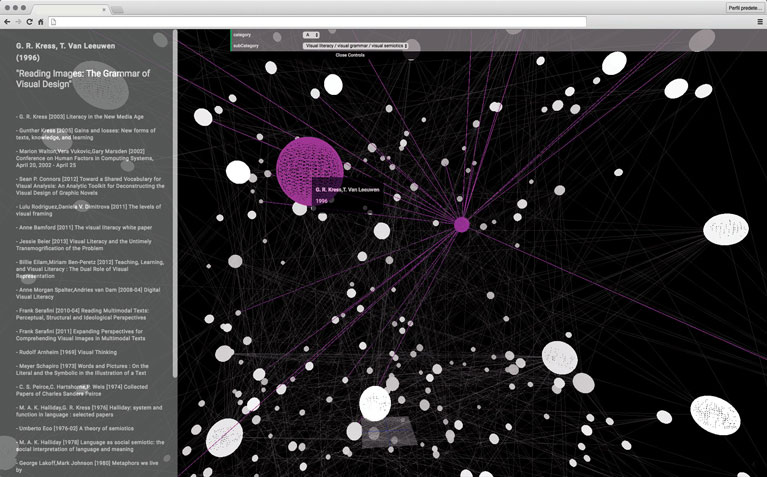Select Jessie Beier [2013] Visual Literacy entry
Screen dimensions: 767x477
pyautogui.click(x=84, y=245)
